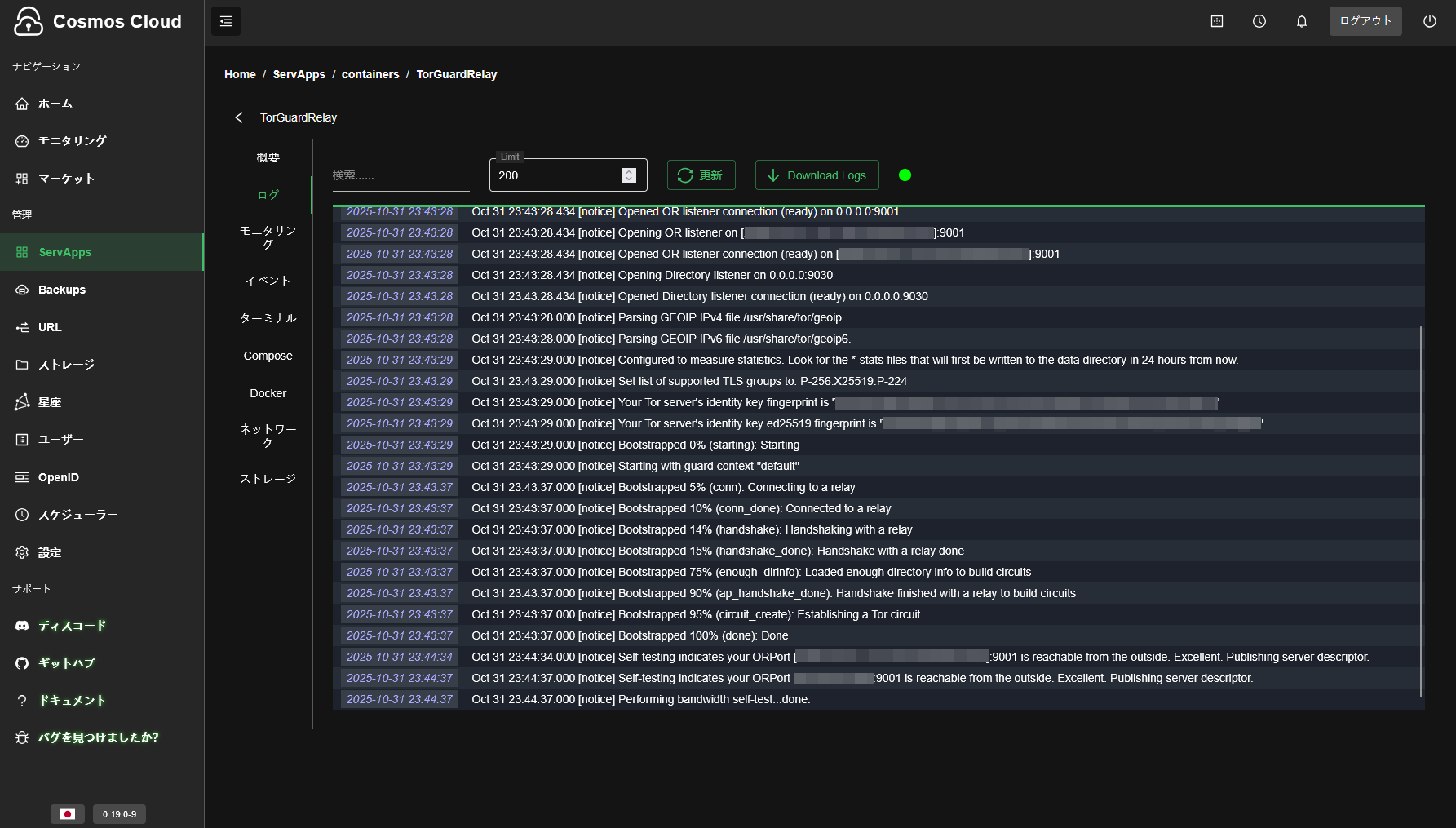Click the power icon in header

(1429, 21)
